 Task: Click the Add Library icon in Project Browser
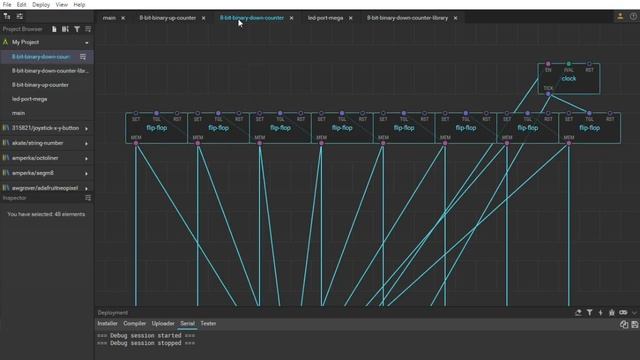tap(65, 29)
